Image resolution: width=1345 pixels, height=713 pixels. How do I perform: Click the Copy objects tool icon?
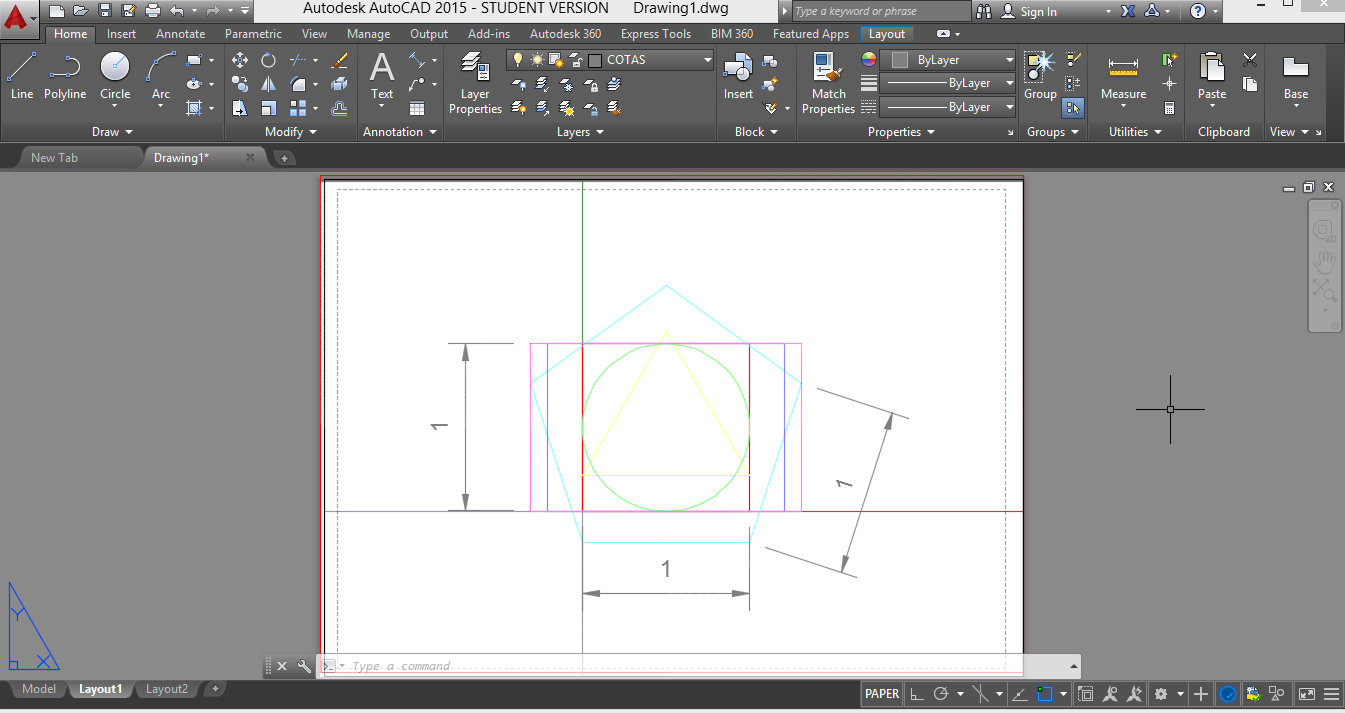click(x=240, y=84)
